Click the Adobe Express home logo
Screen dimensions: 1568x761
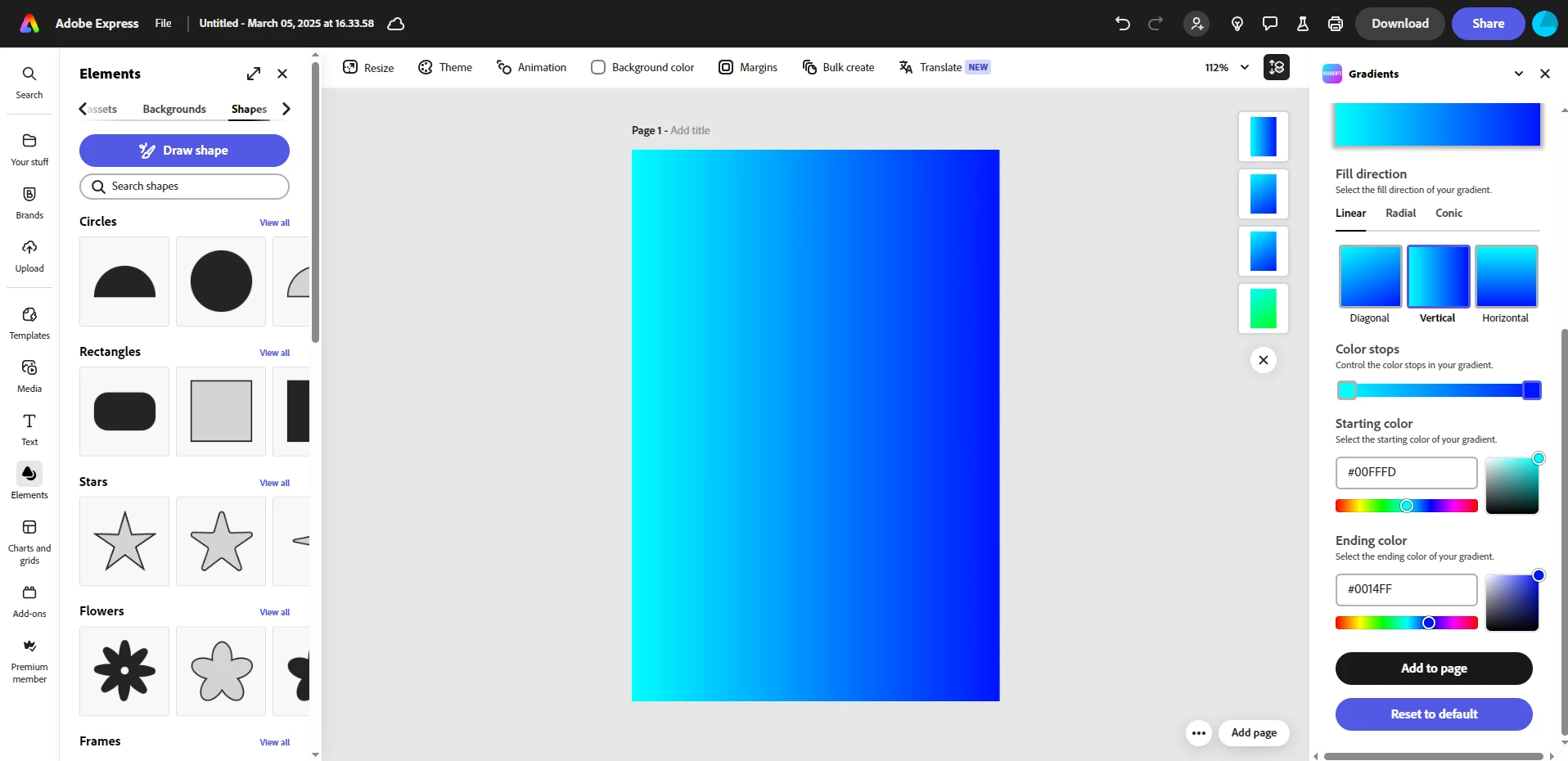click(29, 24)
